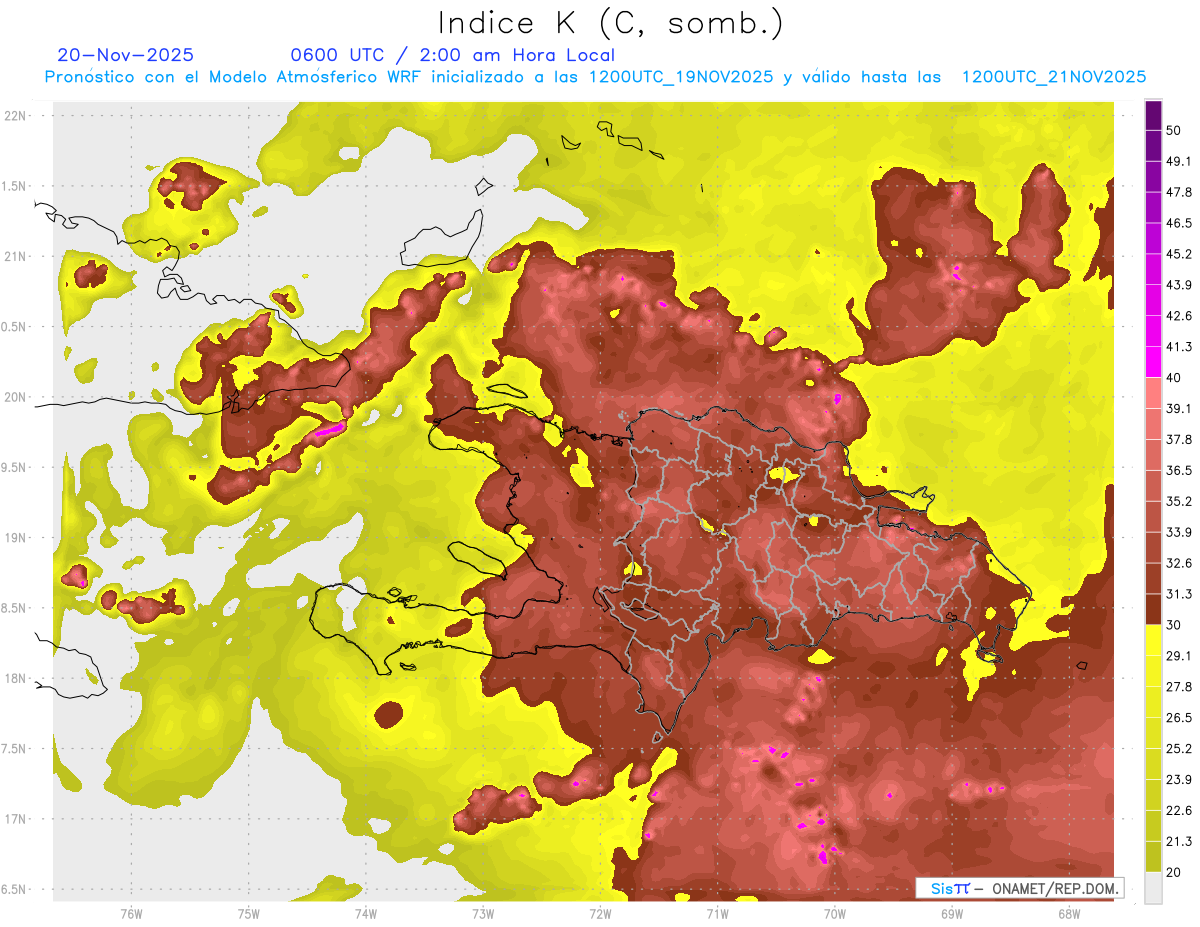Viewport: 1200px width, 927px height.
Task: Click the '71W' longitude label
Action: 717,913
